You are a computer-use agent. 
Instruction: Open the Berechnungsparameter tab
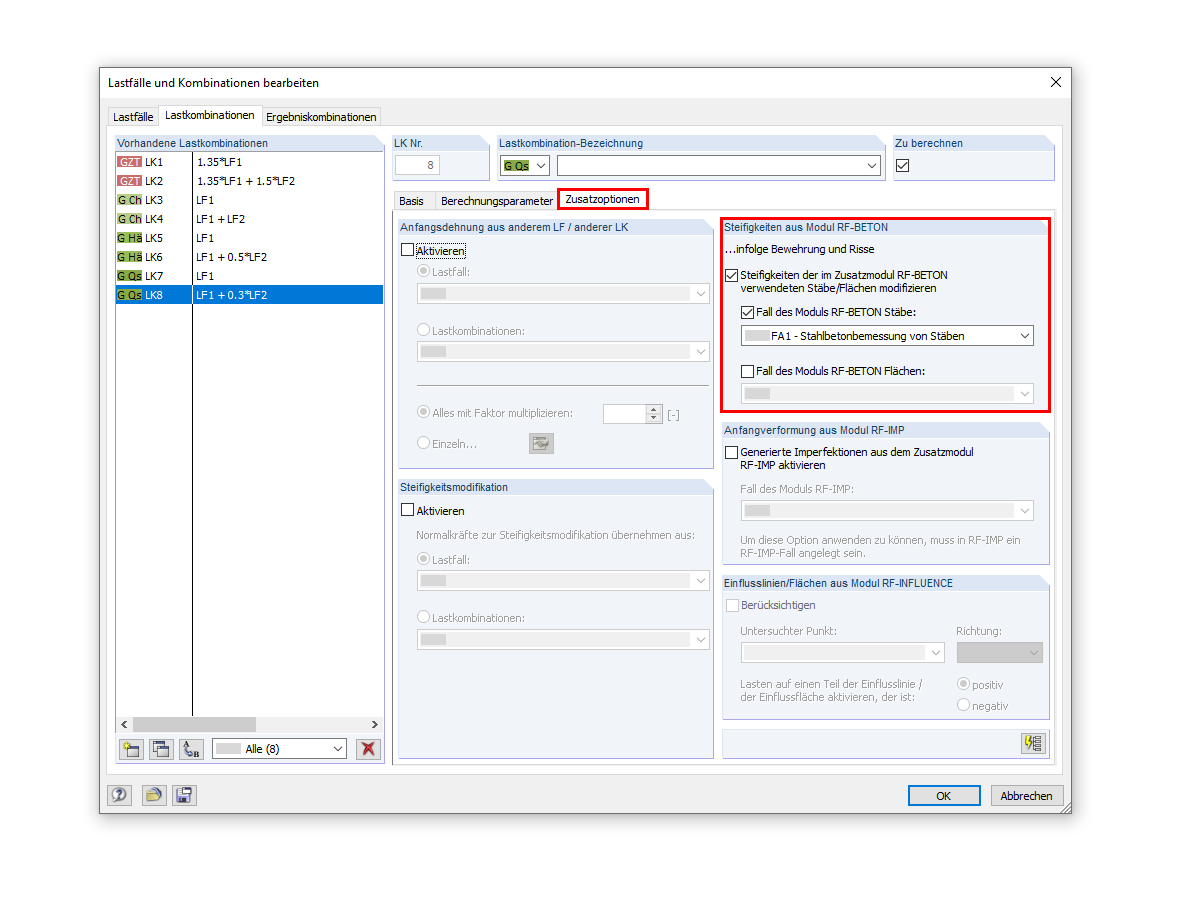coord(497,200)
